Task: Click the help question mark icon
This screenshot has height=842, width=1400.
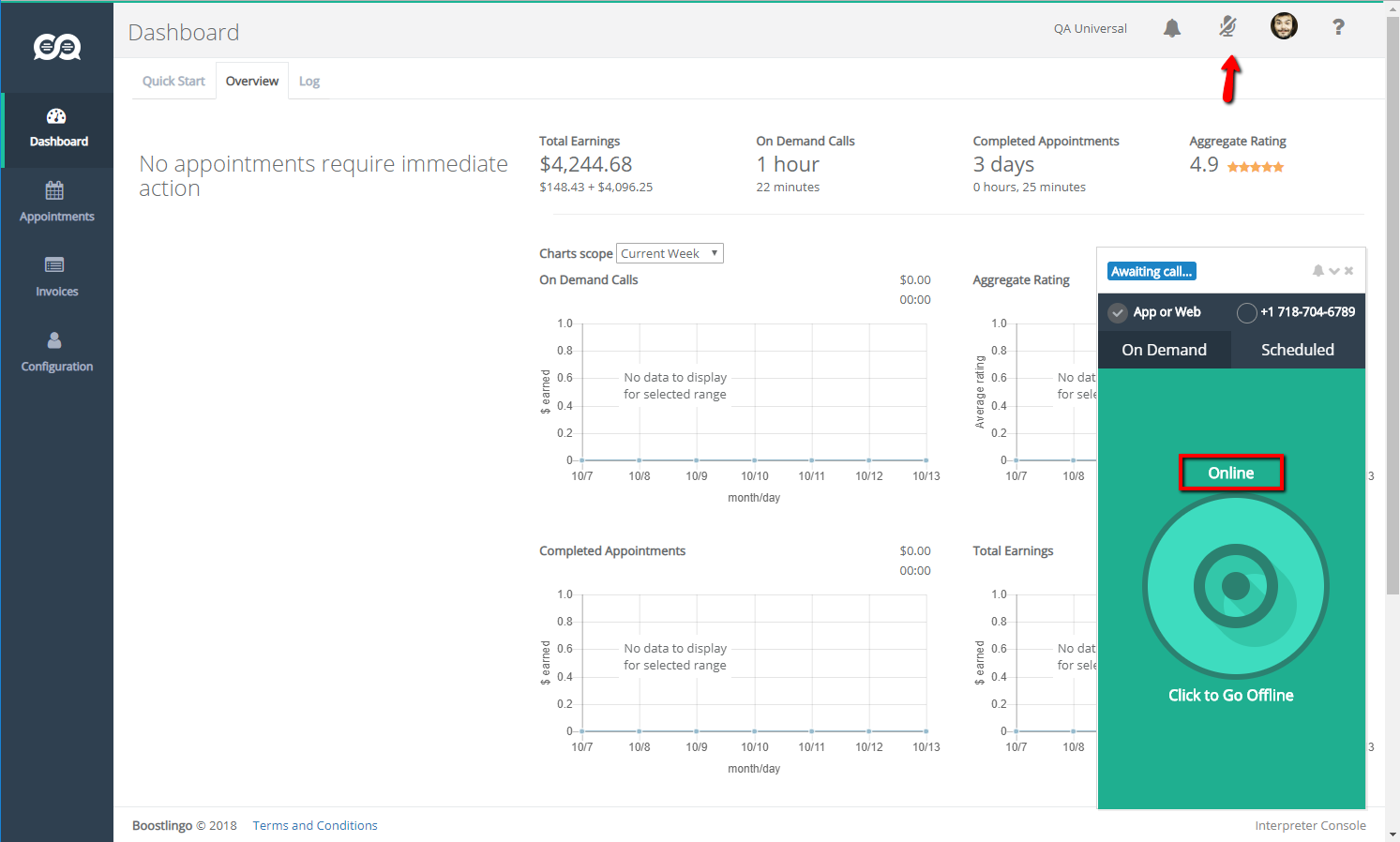Action: click(x=1338, y=27)
